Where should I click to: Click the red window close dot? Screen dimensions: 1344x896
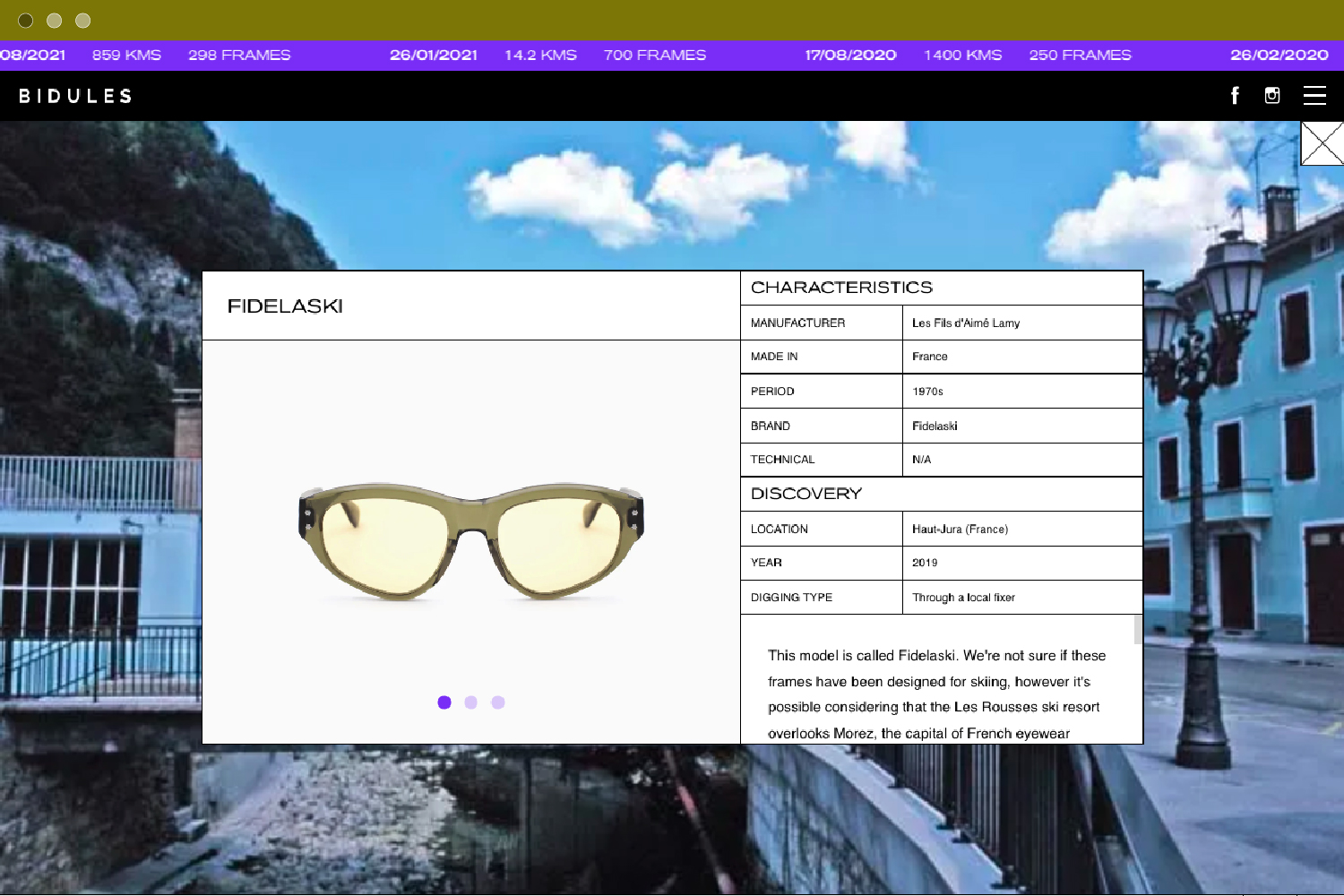tap(26, 21)
